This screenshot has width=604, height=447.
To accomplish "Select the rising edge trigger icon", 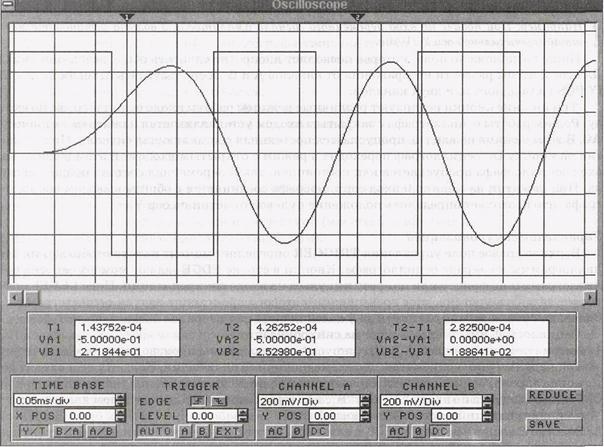I will click(x=198, y=401).
